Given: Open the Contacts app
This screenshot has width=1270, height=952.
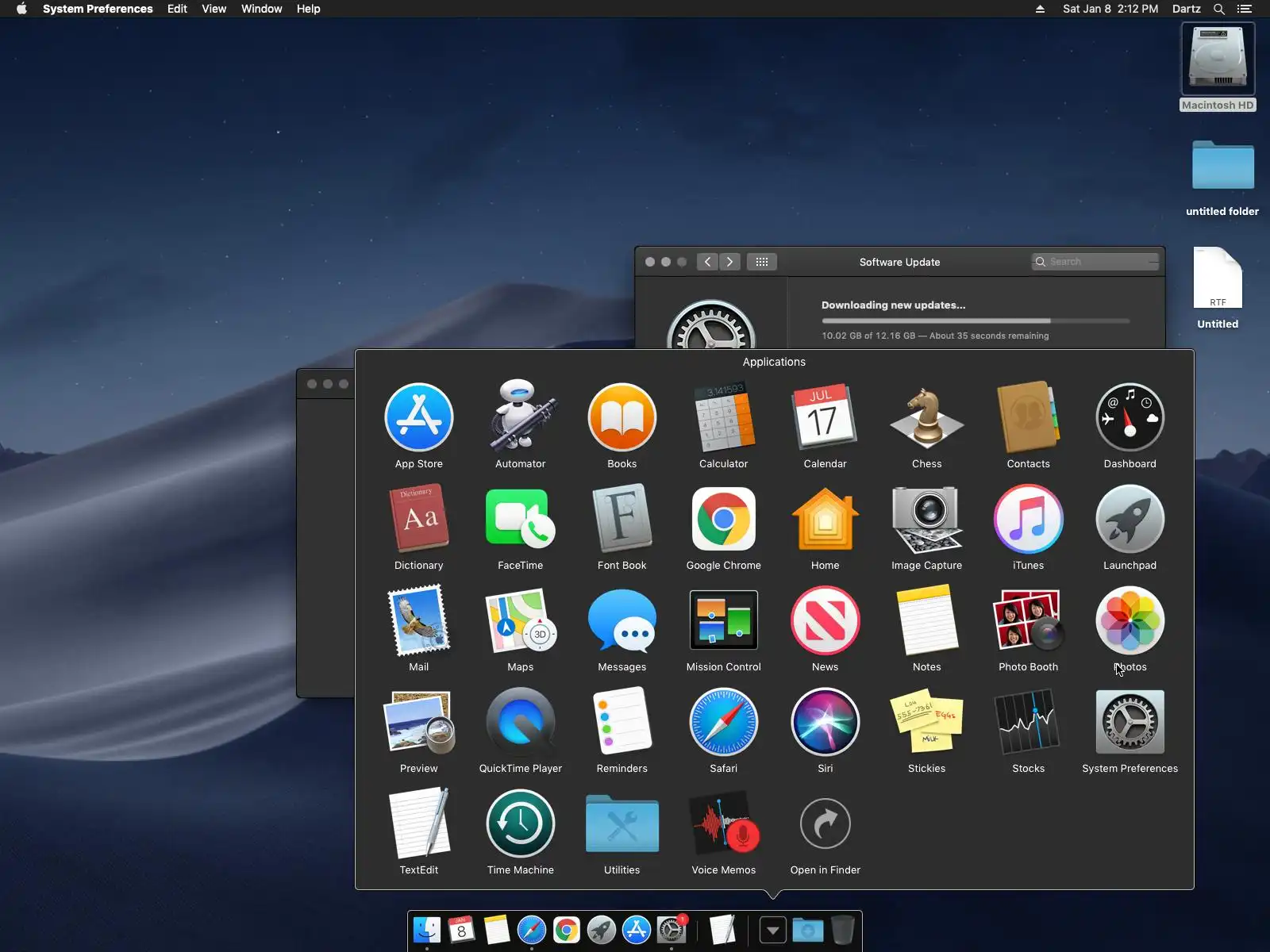Looking at the screenshot, I should pyautogui.click(x=1029, y=418).
